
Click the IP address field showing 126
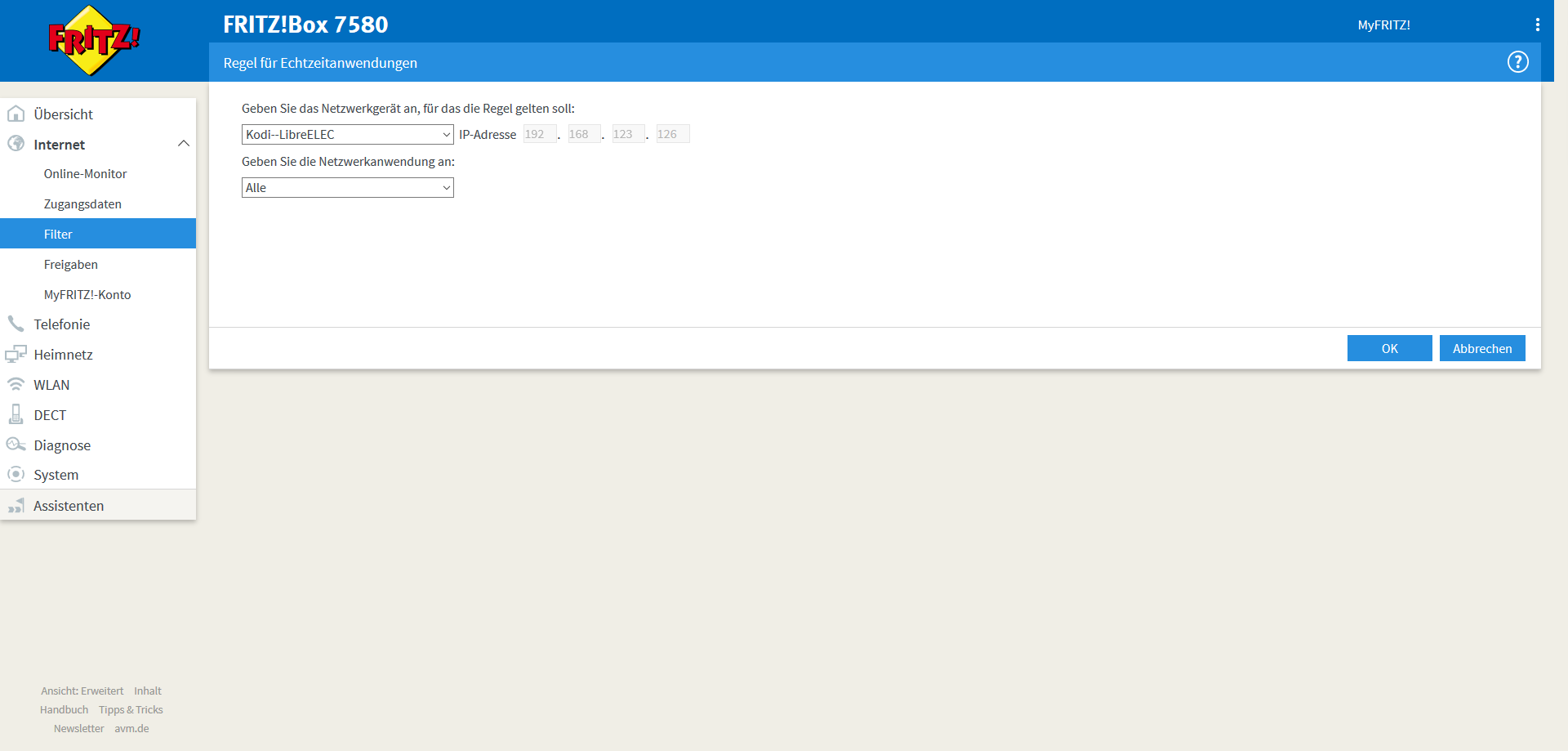tap(673, 134)
